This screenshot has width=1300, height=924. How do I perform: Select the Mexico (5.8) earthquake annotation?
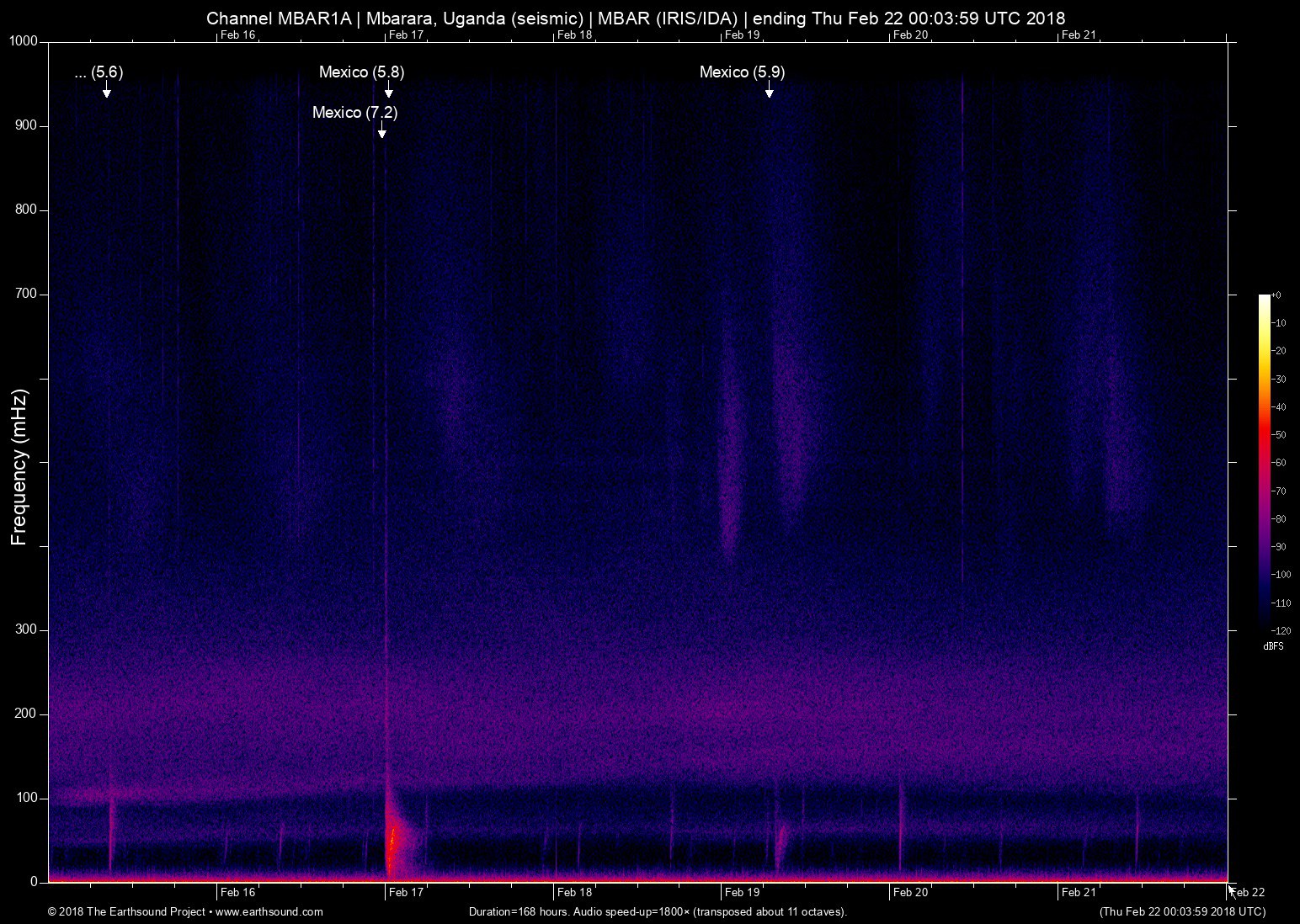pos(362,73)
